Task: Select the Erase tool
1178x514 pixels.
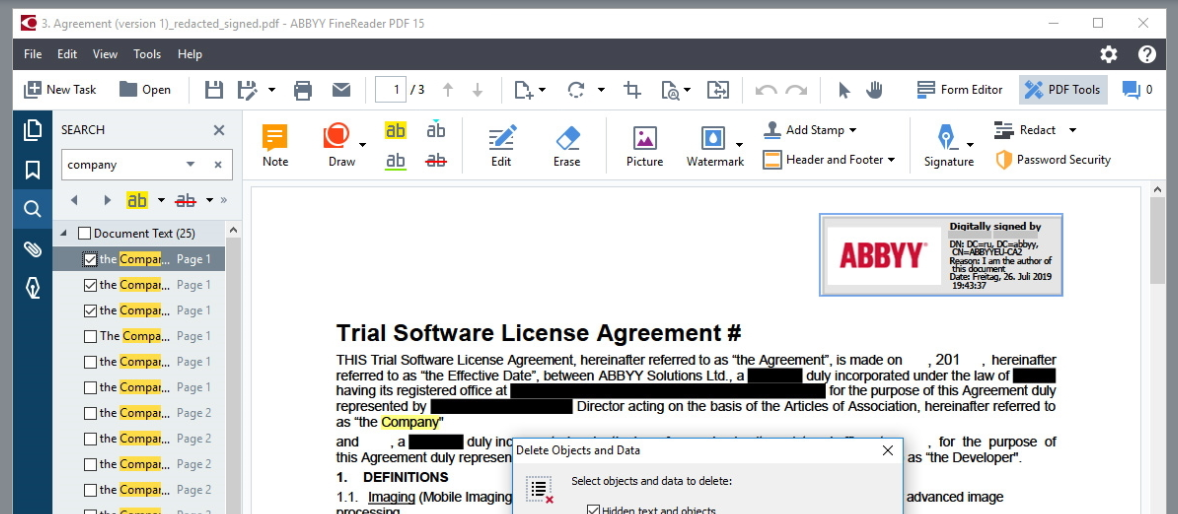Action: (566, 145)
